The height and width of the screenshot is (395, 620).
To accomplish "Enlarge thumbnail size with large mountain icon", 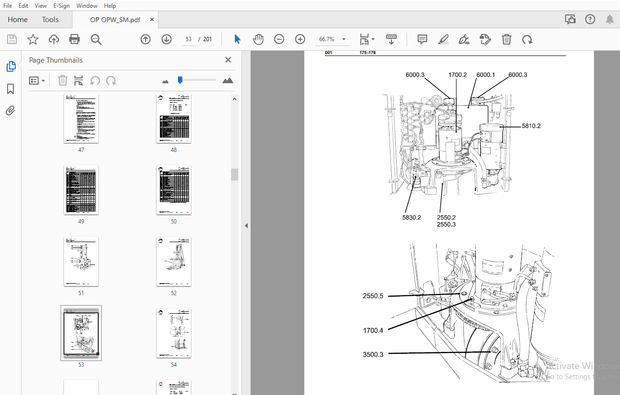I will pos(228,80).
